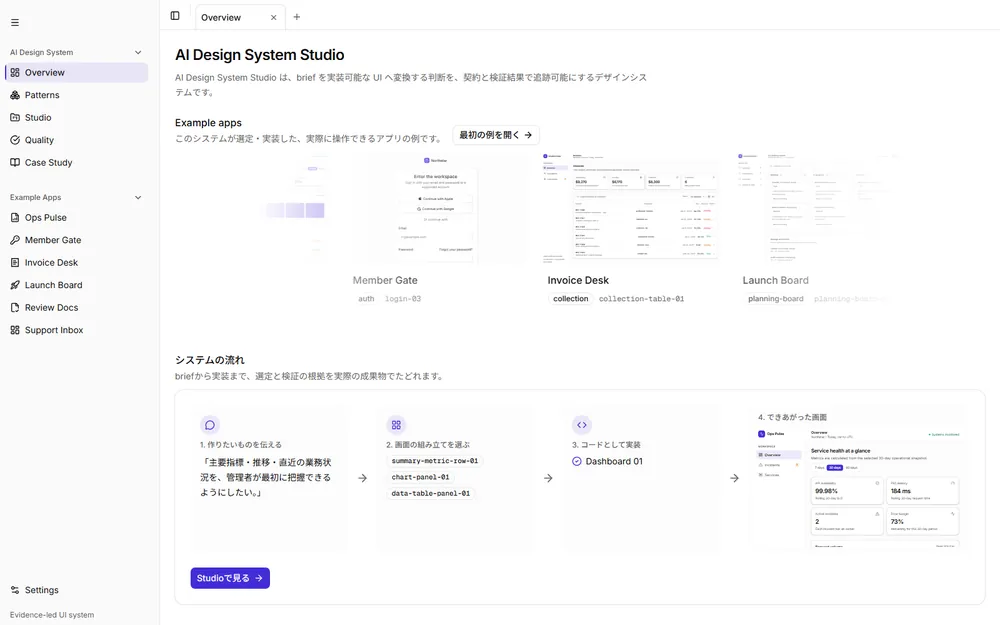Click the collection-table-01 label
The width and height of the screenshot is (1000, 625).
pos(641,298)
